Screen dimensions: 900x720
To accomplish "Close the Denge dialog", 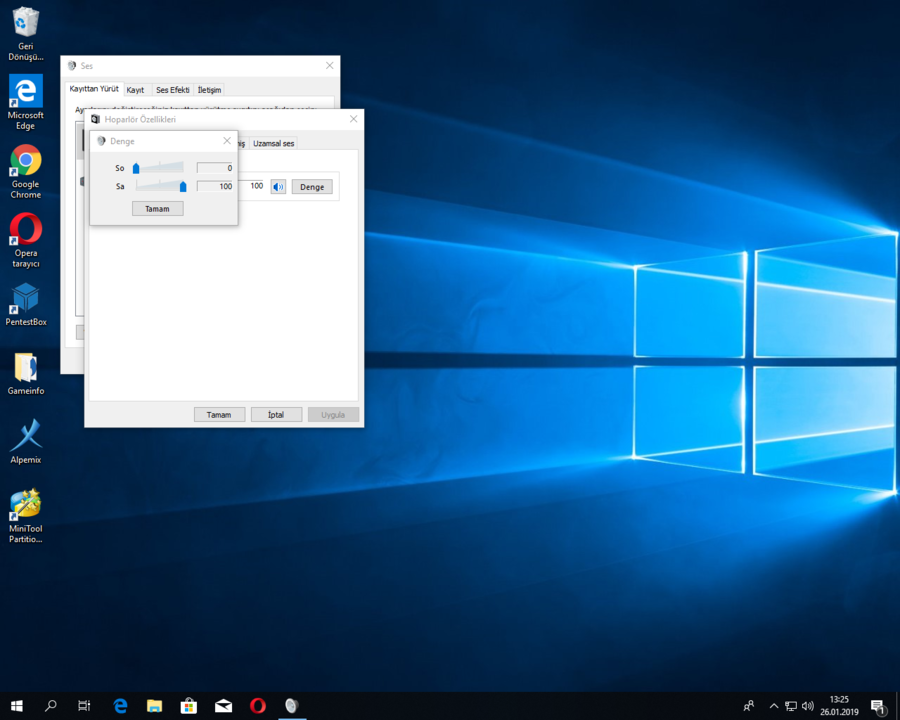I will (227, 141).
